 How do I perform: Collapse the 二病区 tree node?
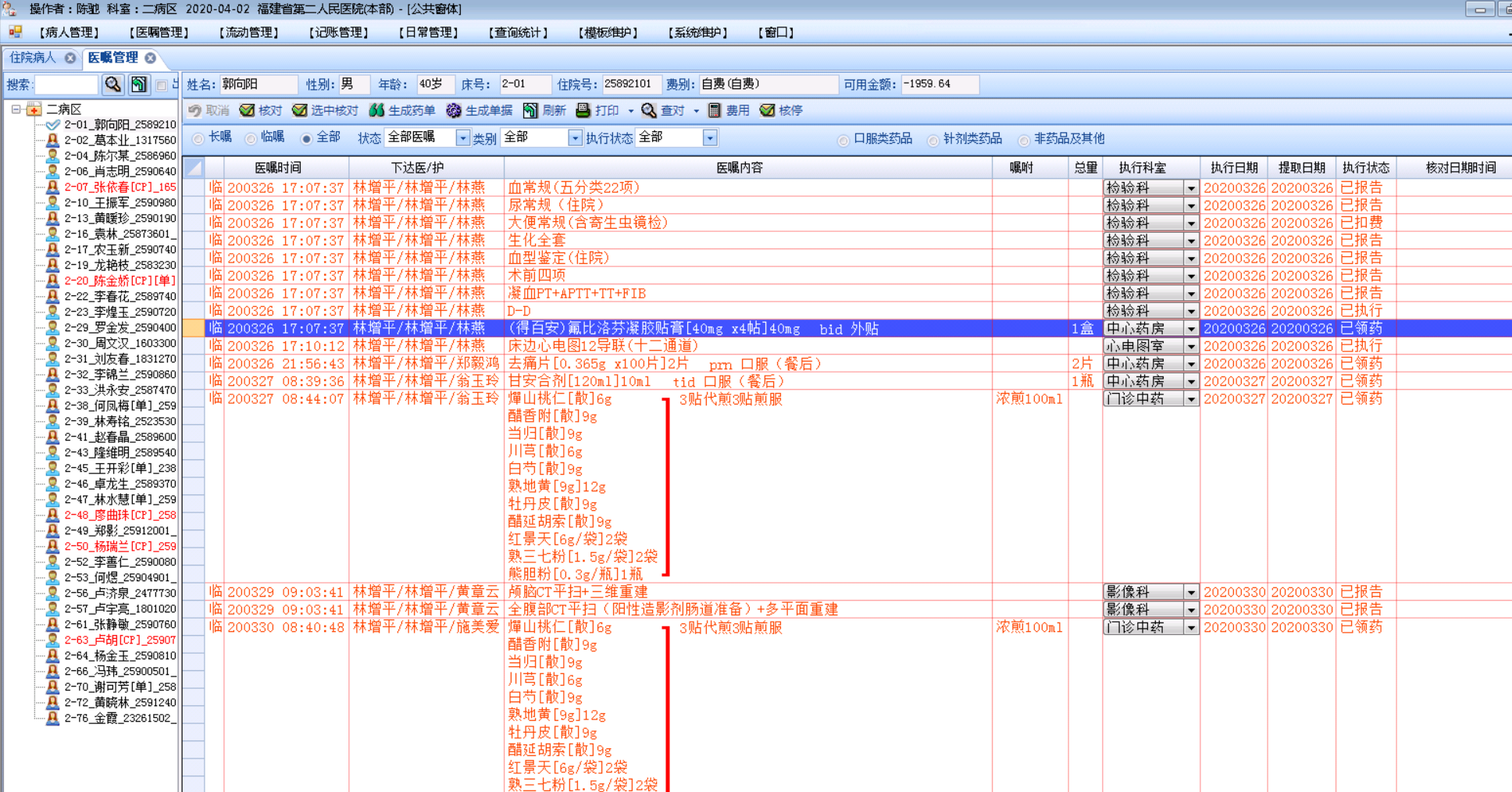[x=16, y=109]
